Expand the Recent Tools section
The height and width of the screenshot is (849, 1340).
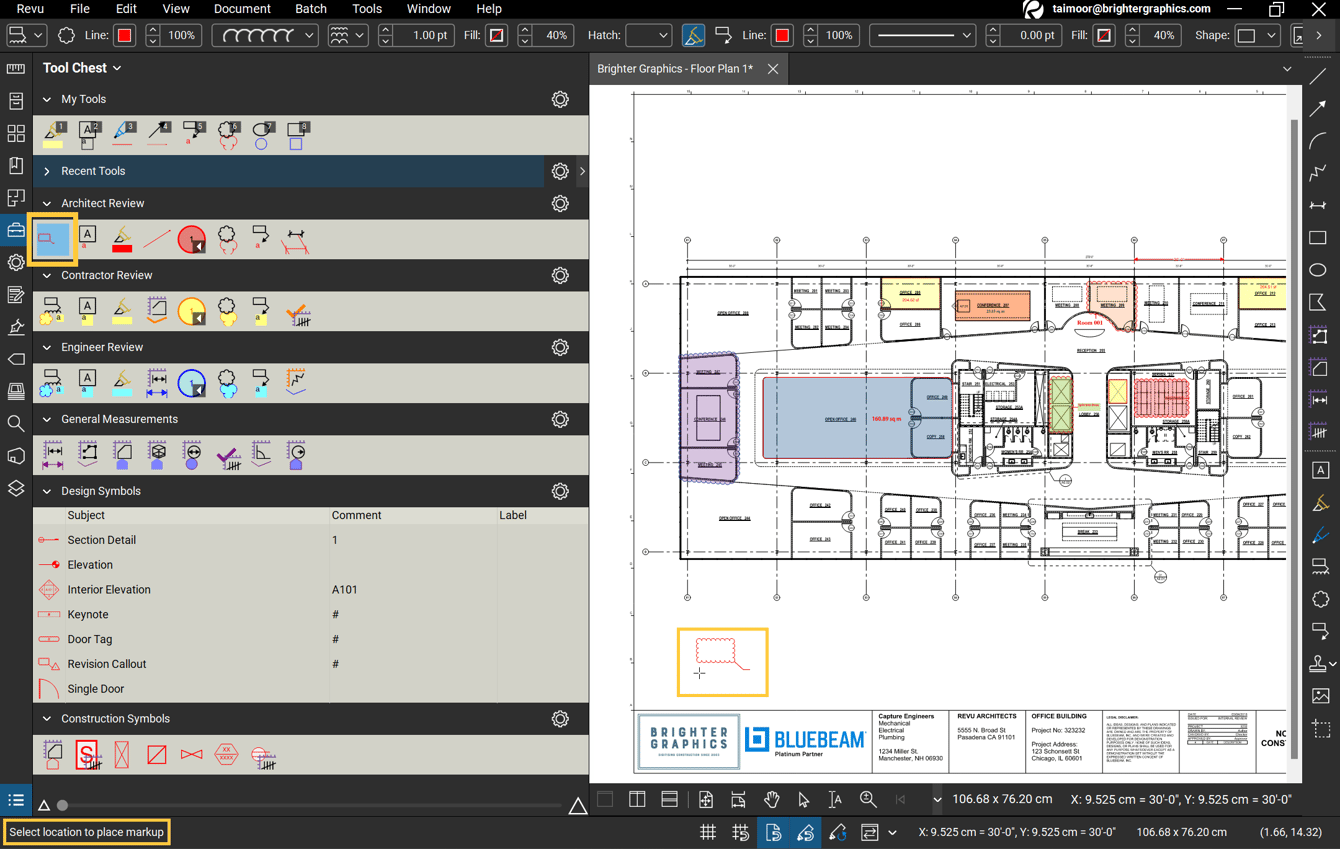point(46,171)
